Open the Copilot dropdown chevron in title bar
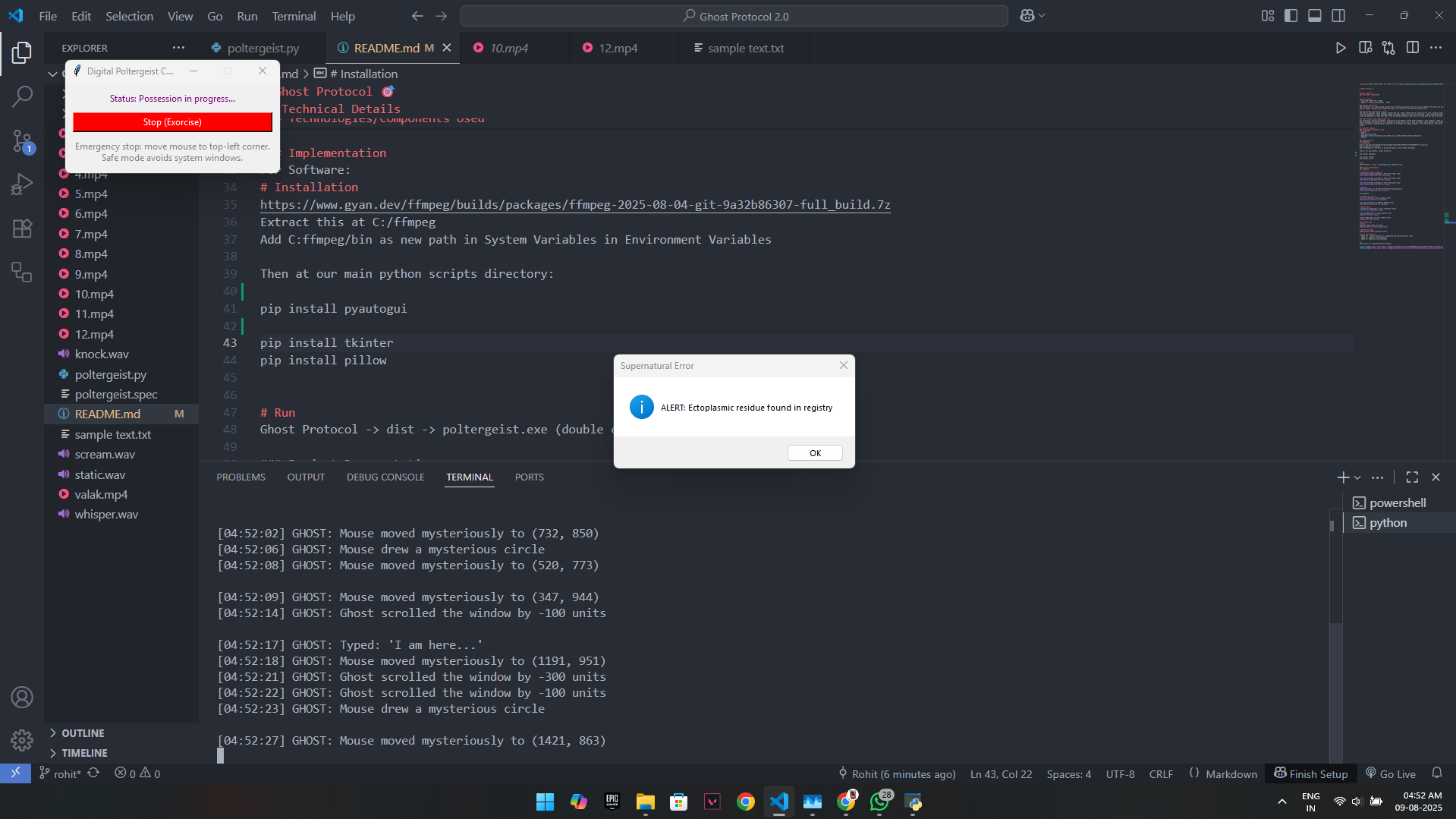This screenshot has height=819, width=1456. 1042,16
